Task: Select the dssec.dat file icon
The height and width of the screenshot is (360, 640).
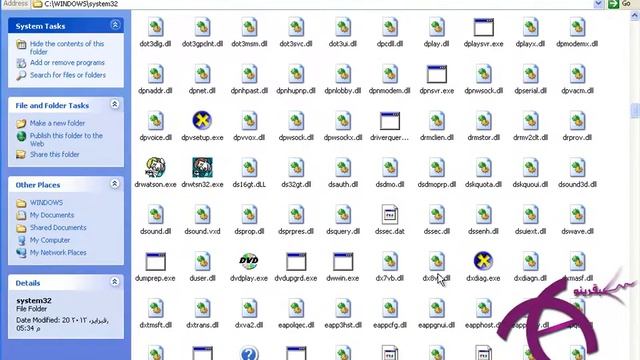Action: (390, 215)
